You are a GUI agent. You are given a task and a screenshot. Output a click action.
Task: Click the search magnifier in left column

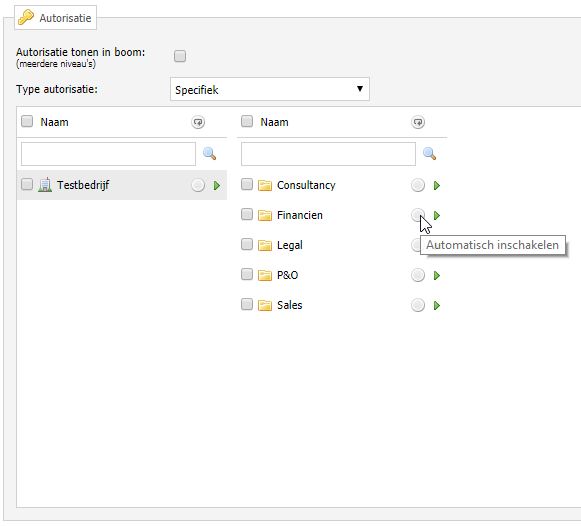(x=209, y=153)
